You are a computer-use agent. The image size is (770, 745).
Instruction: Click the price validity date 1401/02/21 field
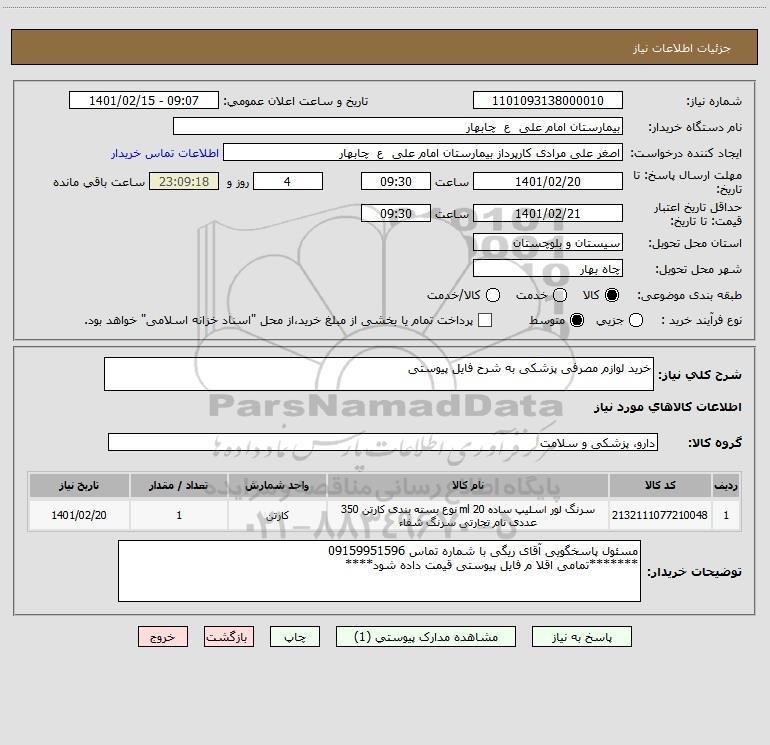coord(548,213)
